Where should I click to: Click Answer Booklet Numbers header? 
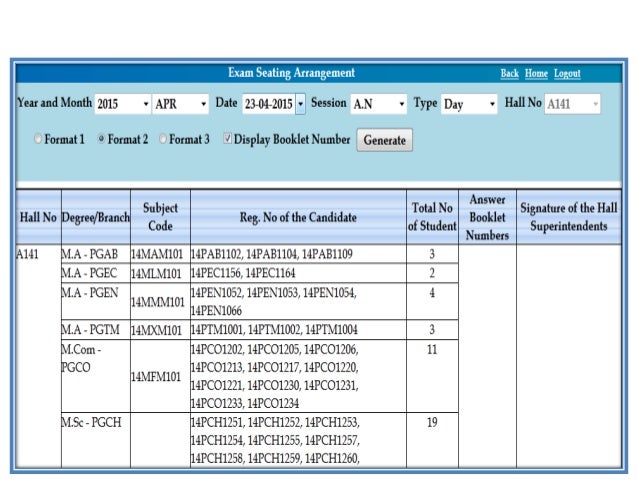[x=487, y=217]
